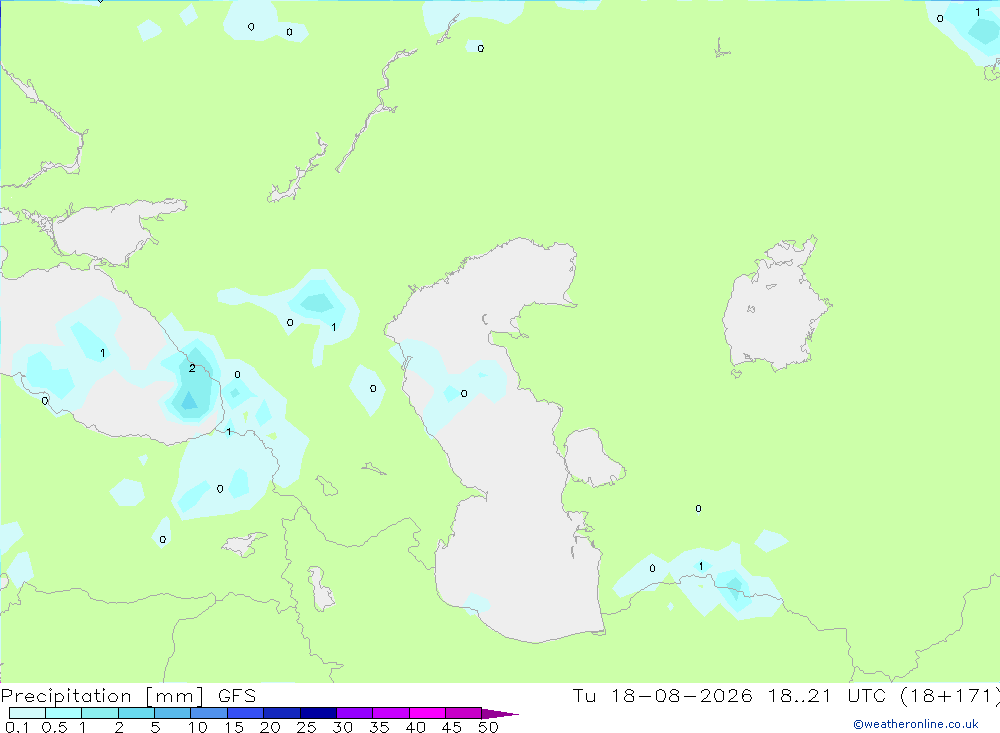The width and height of the screenshot is (1000, 733).
Task: Click the 0.1–0.5 mm palest cyan legend swatch
Action: tap(27, 713)
